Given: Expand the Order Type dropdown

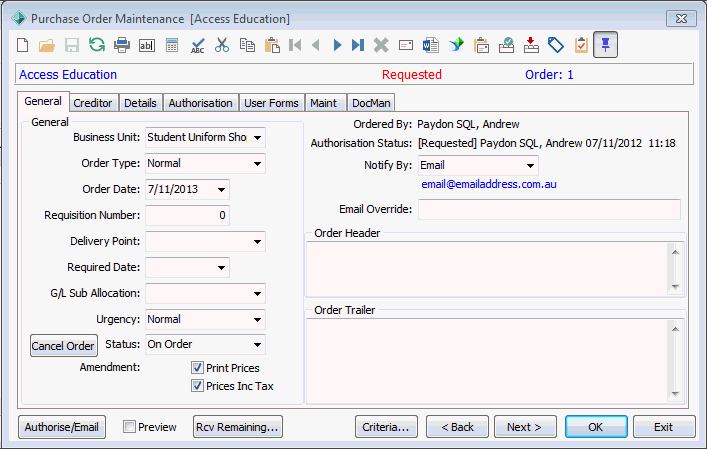Looking at the screenshot, I should tap(257, 164).
